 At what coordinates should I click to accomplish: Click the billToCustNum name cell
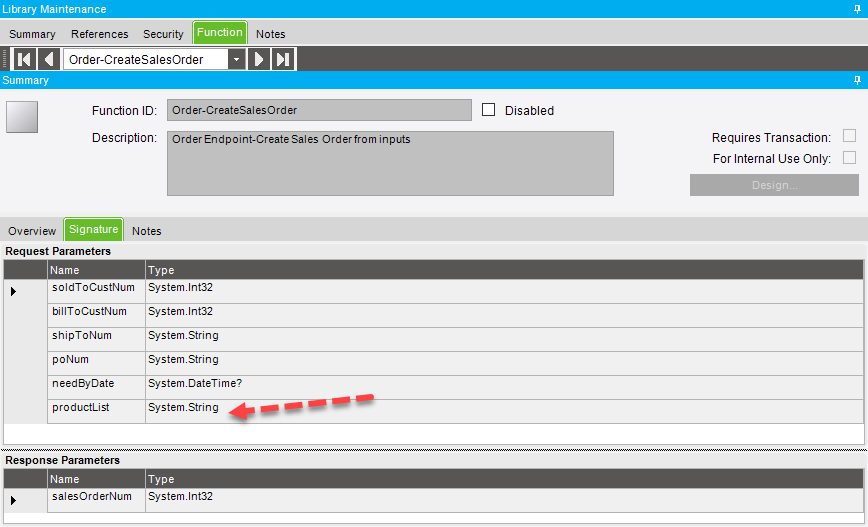(96, 315)
